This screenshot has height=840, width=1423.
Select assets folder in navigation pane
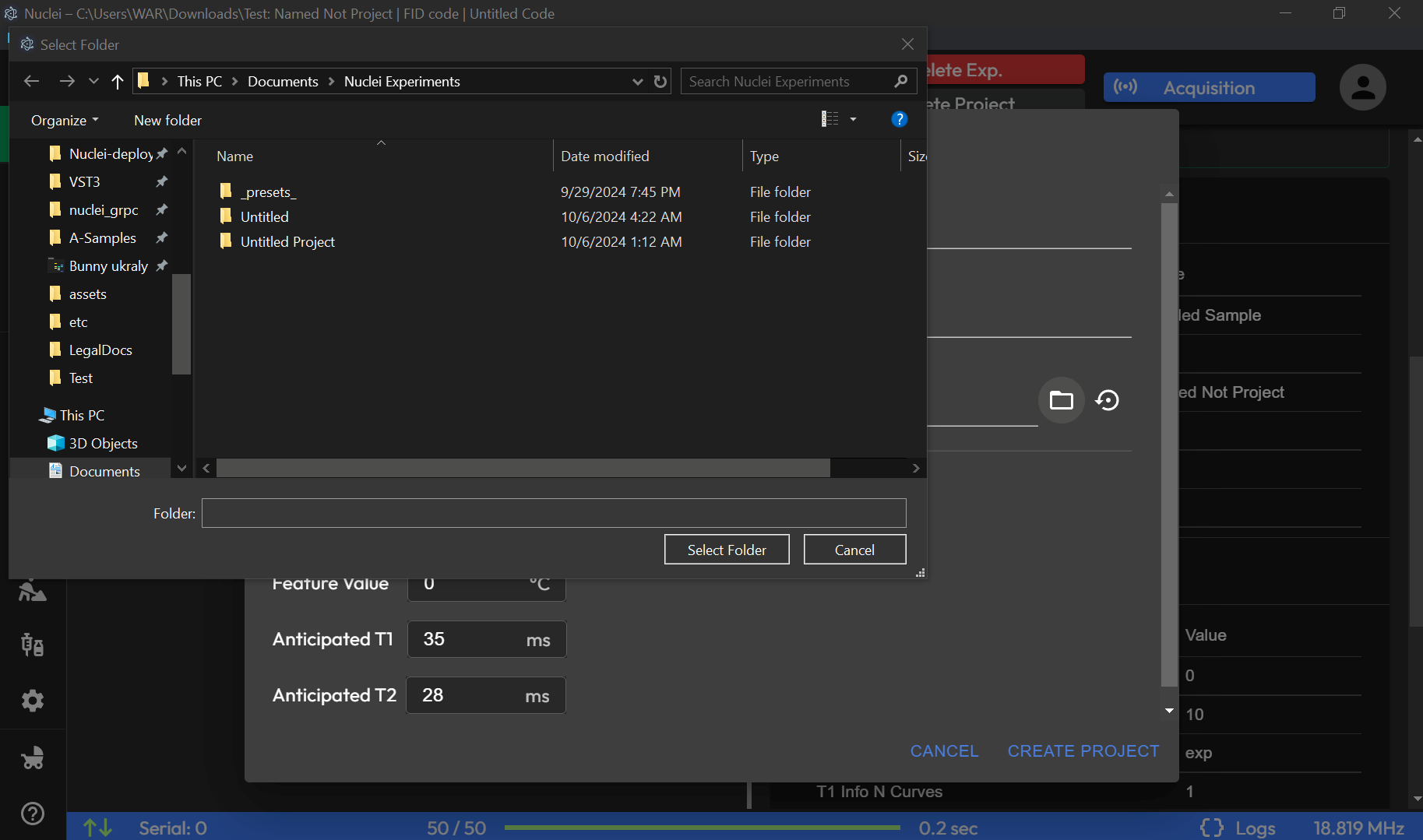pos(87,293)
